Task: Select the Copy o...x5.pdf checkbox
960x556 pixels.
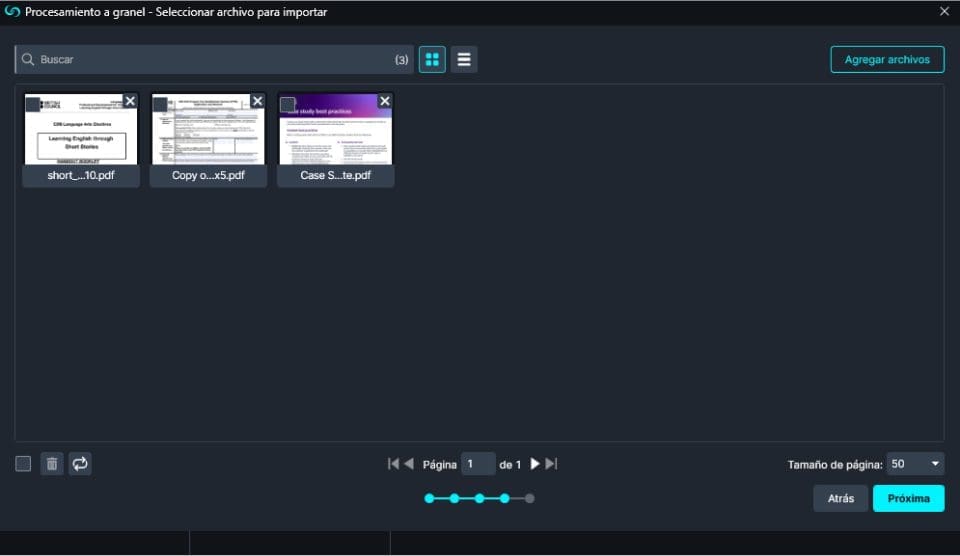Action: (160, 104)
